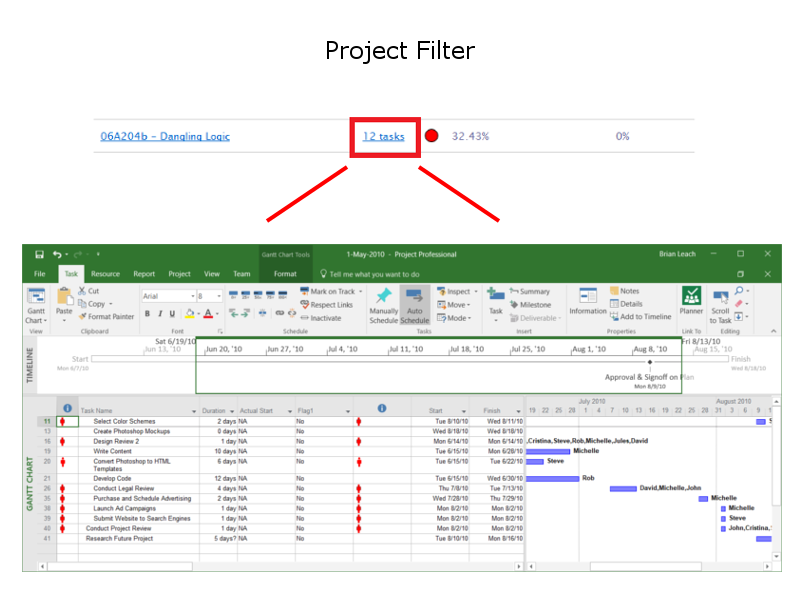Click the Format Painter icon
The image size is (800, 600).
(x=82, y=317)
